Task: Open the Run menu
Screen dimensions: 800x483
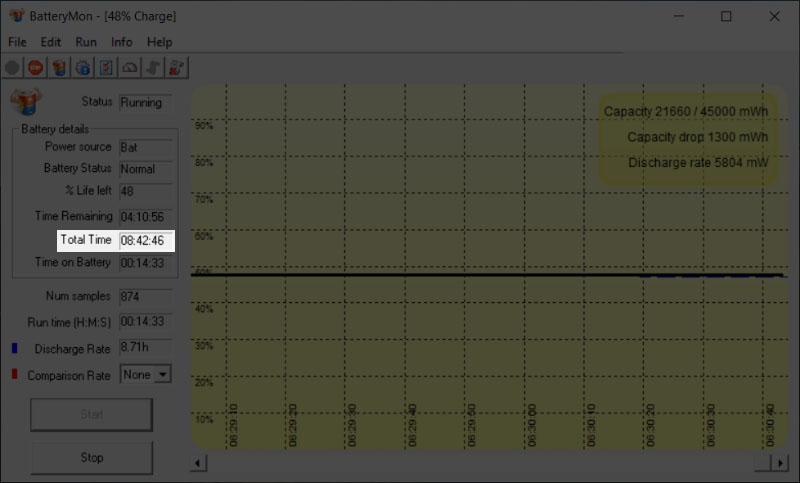Action: coord(86,42)
